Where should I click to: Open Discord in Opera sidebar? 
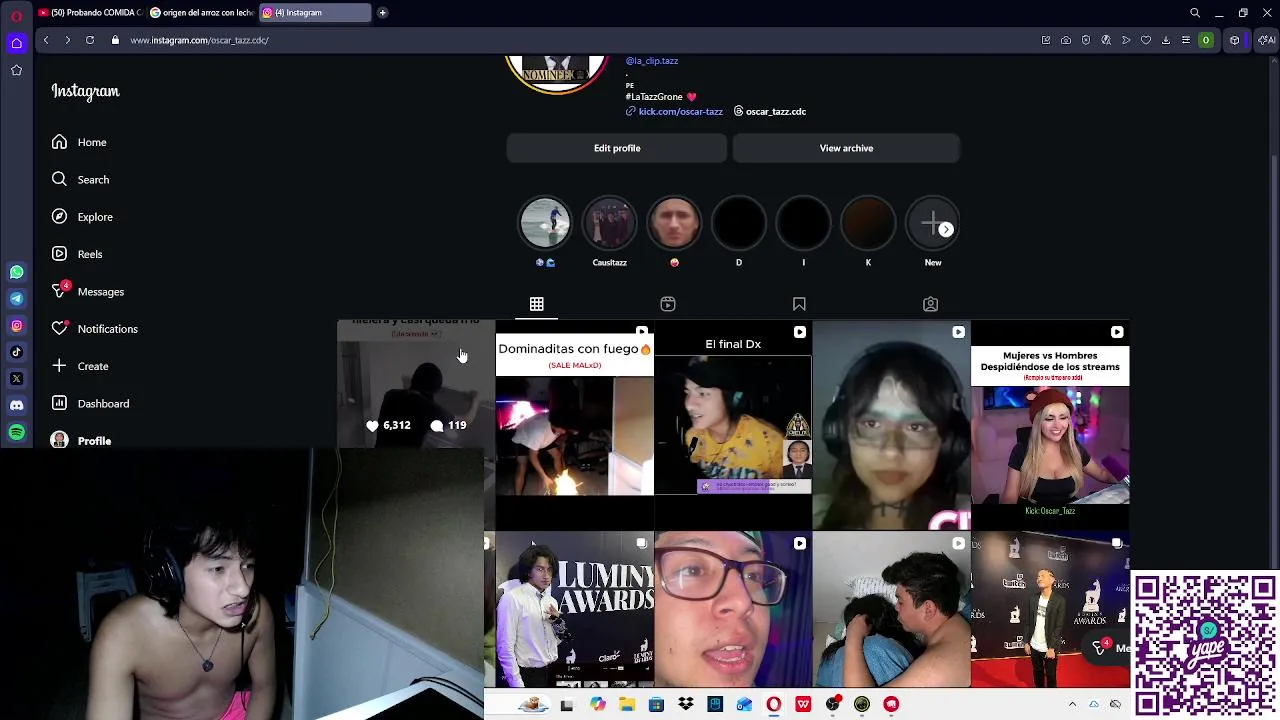click(16, 405)
